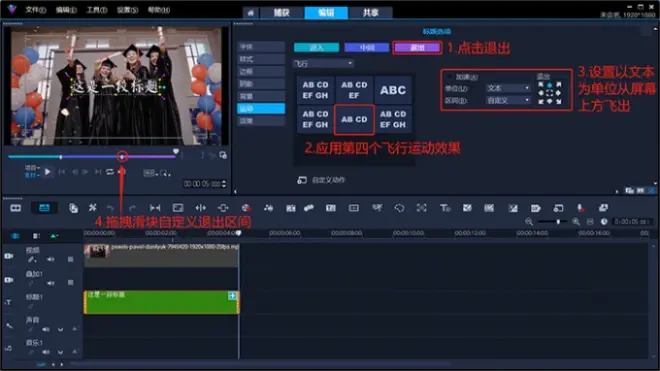The width and height of the screenshot is (660, 371).
Task: Mute the 视频 track speaker icon
Action: [x=51, y=259]
